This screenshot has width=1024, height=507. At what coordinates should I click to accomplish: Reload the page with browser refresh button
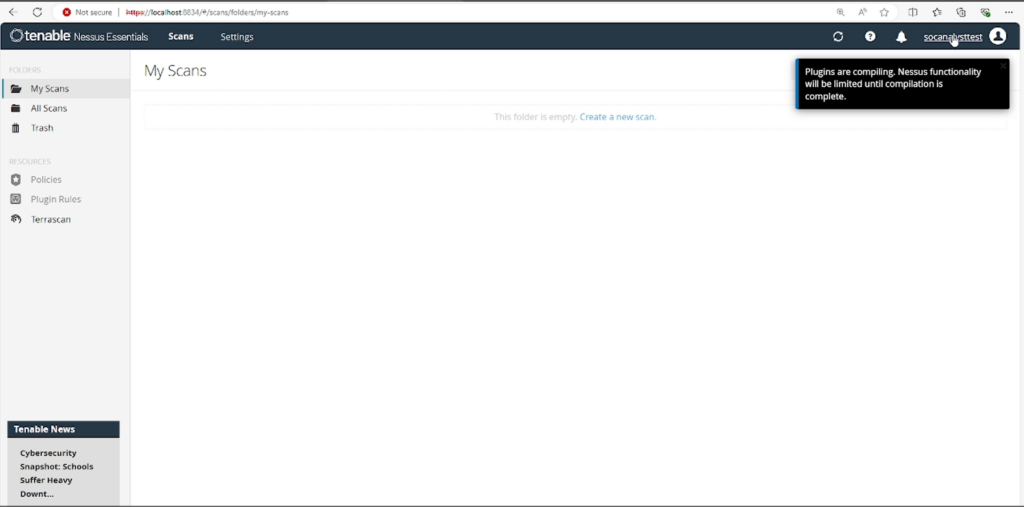pyautogui.click(x=37, y=12)
